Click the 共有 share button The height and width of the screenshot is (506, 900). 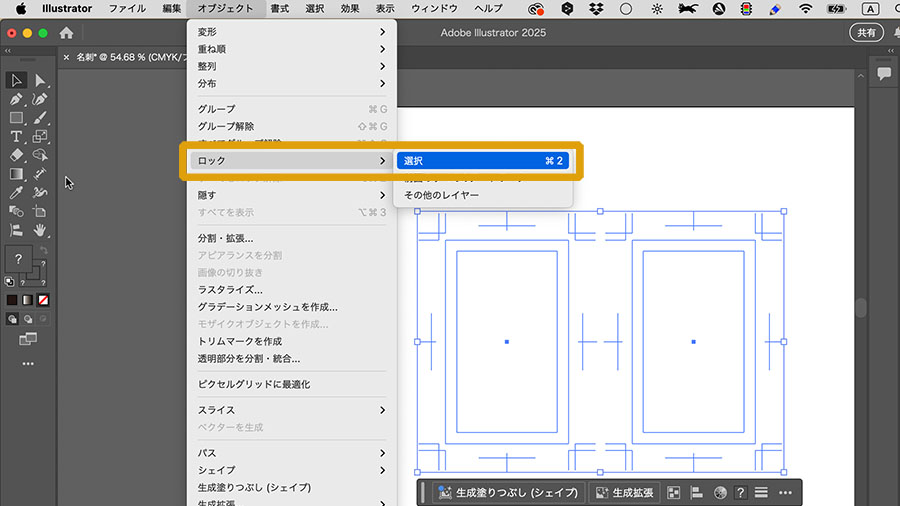click(x=866, y=33)
